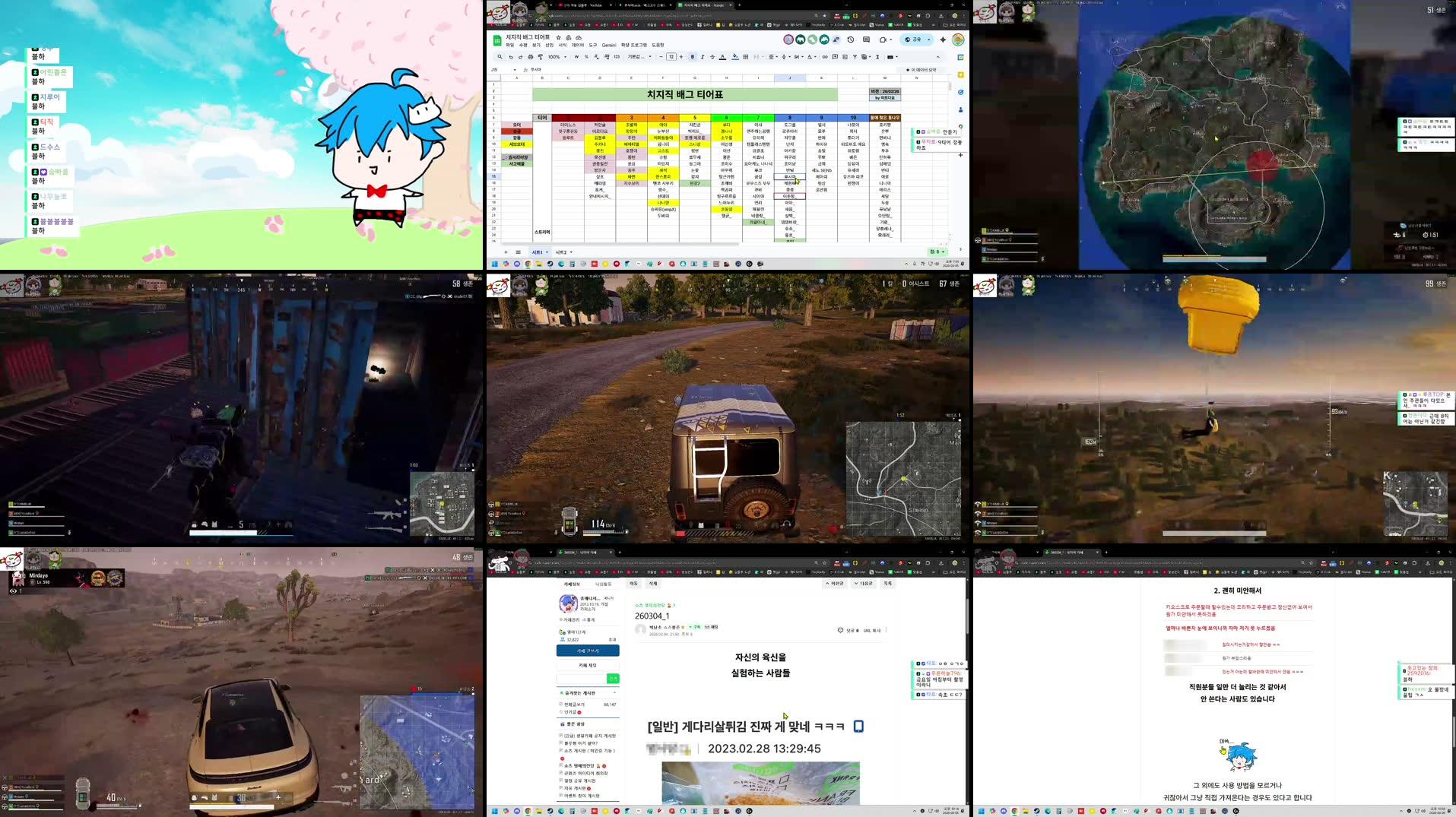The image size is (1456, 817).
Task: Click the print icon in Google Sheets
Action: click(x=530, y=56)
